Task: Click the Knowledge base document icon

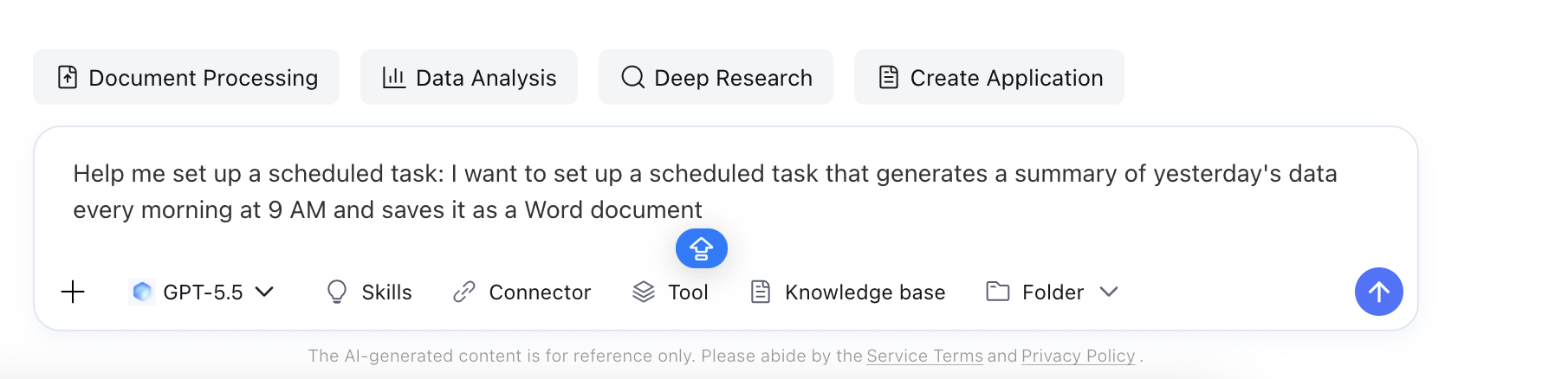Action: [761, 292]
